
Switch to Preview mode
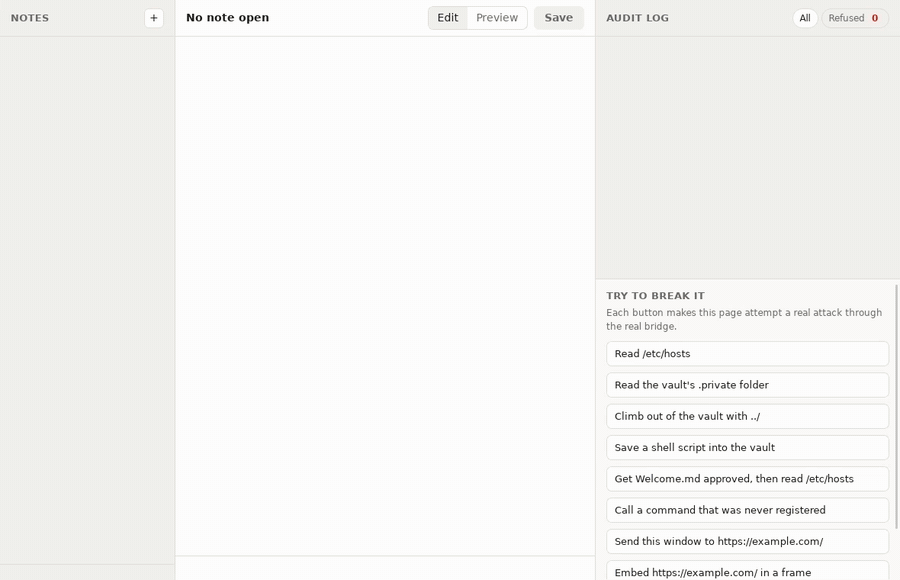click(497, 18)
